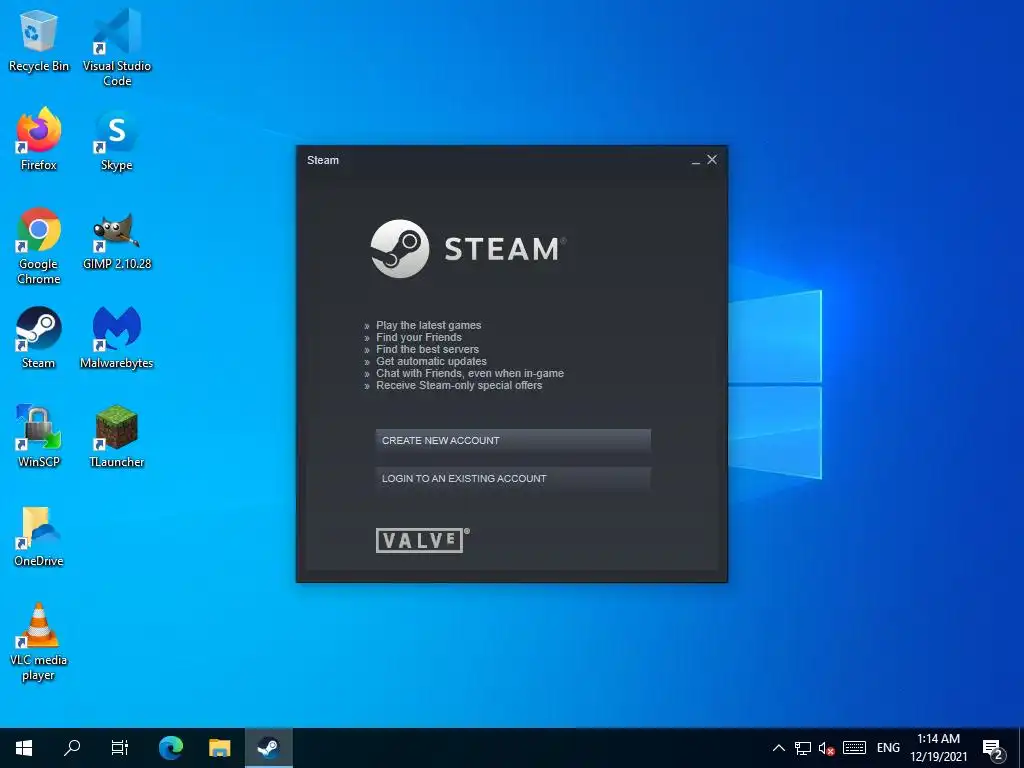Select the Firefox desktop shortcut
Screen dimensions: 1024x768
tap(39, 139)
